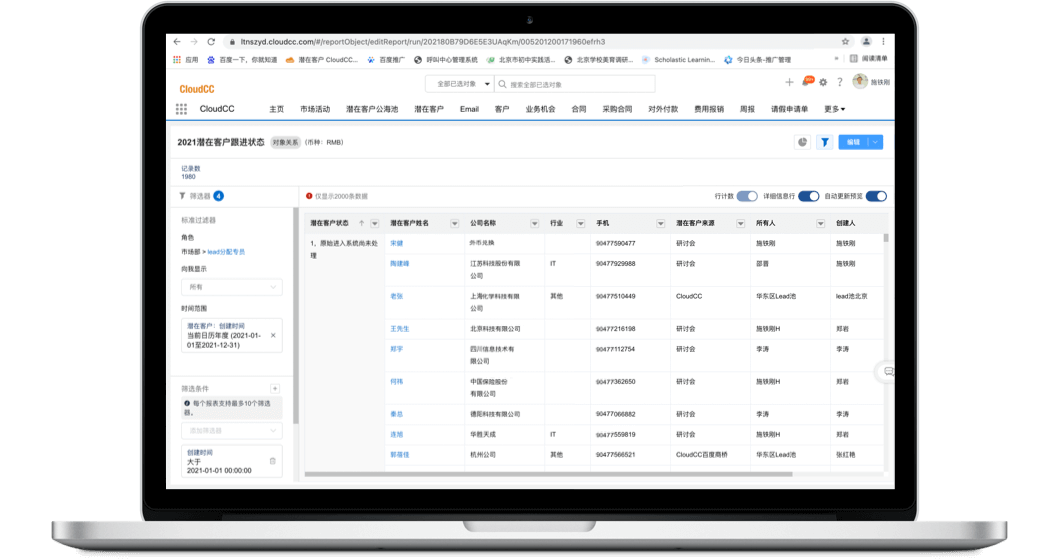Open the settings gear icon

(823, 82)
